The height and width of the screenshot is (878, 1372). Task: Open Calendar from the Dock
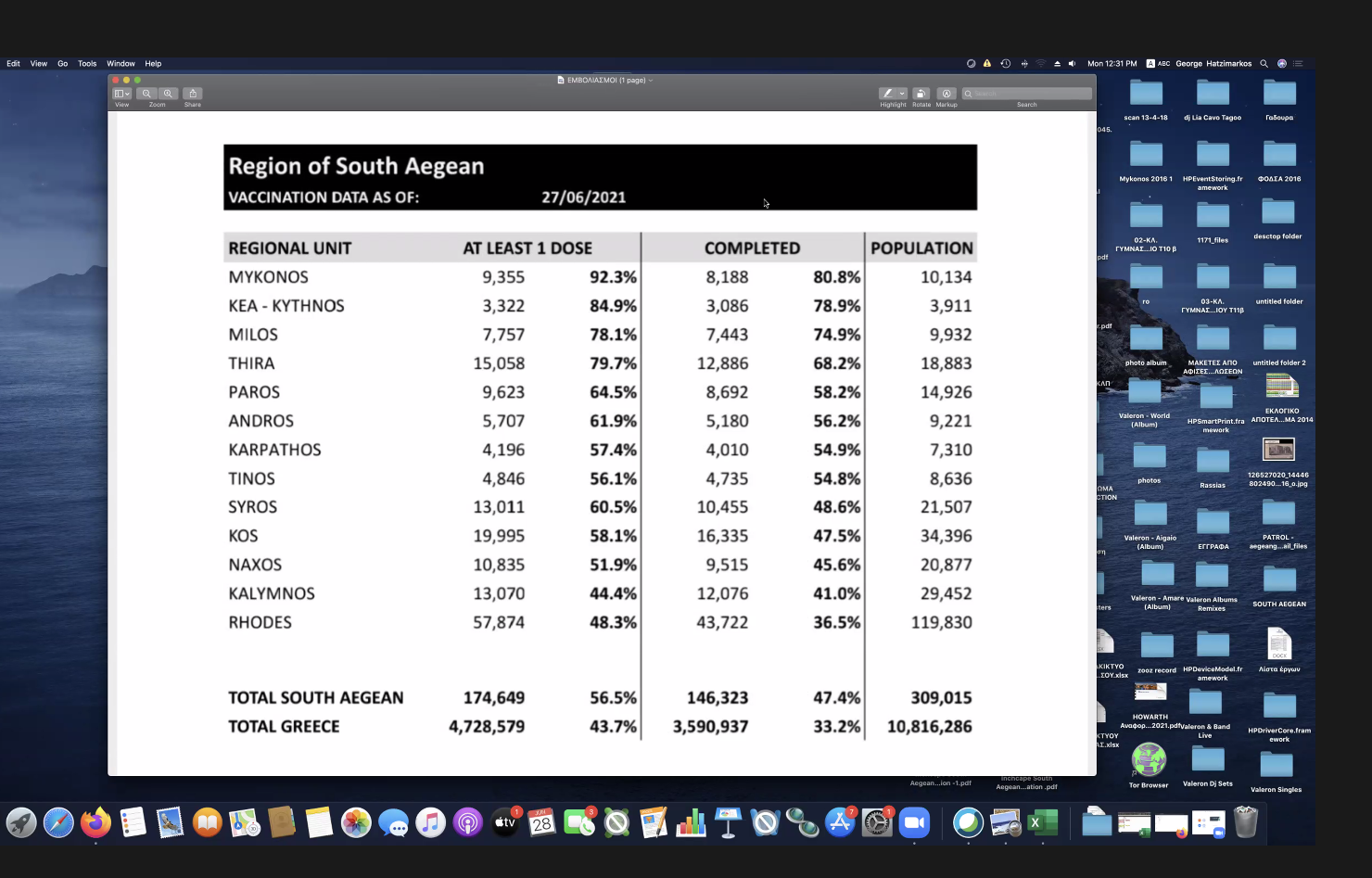542,822
